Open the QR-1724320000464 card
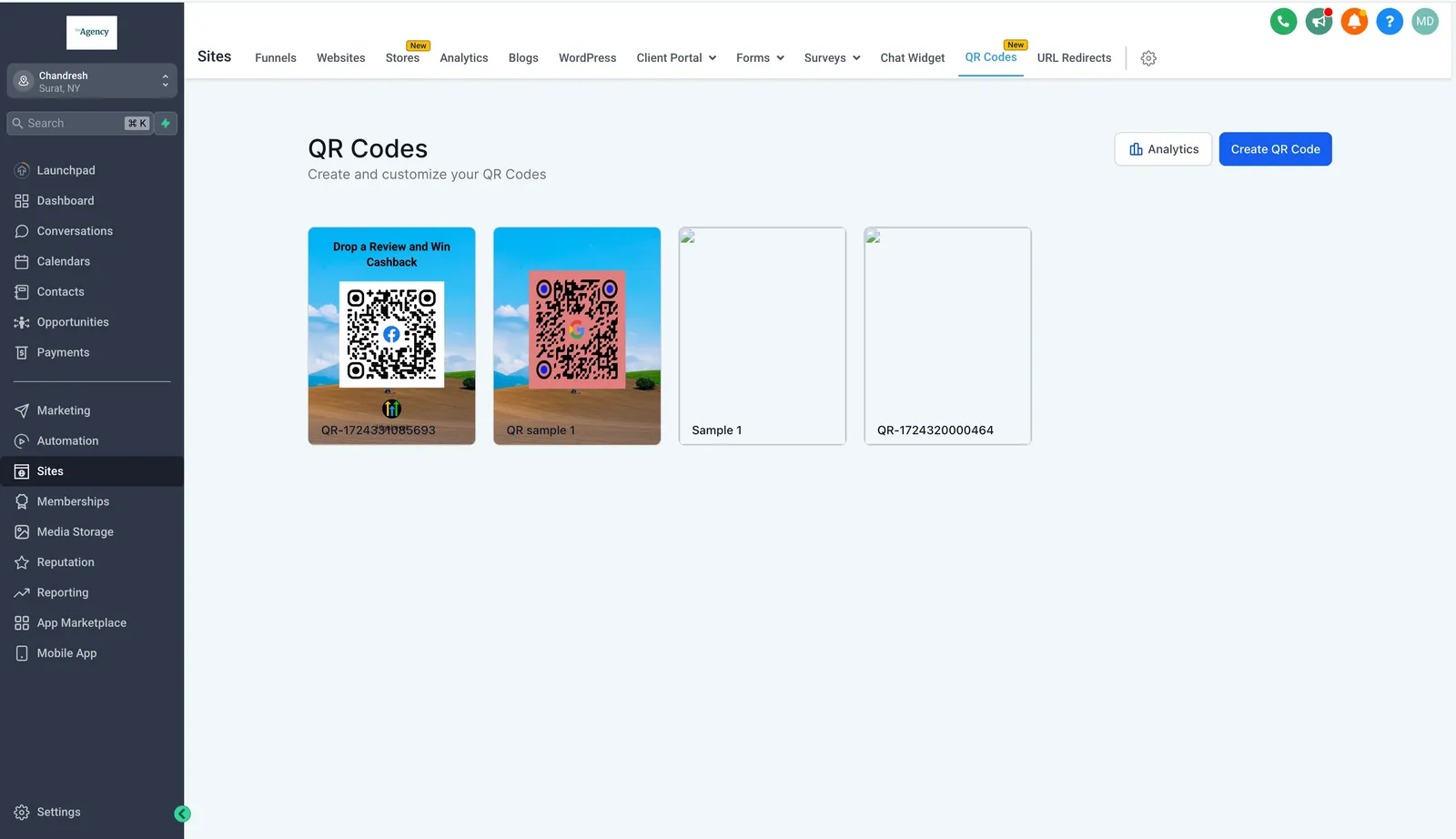 [947, 336]
